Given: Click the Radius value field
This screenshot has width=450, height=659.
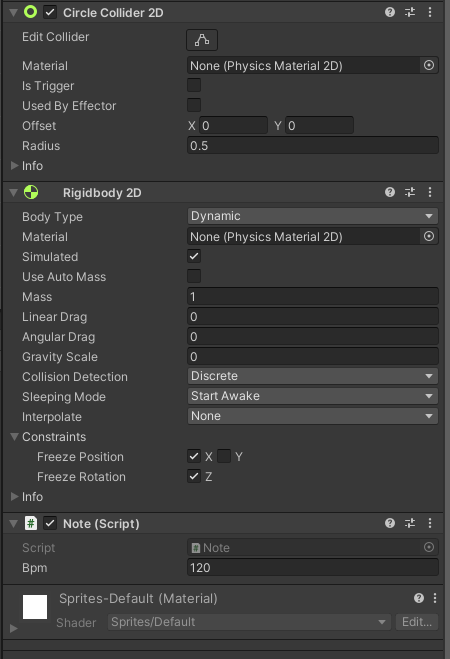Looking at the screenshot, I should coord(313,145).
